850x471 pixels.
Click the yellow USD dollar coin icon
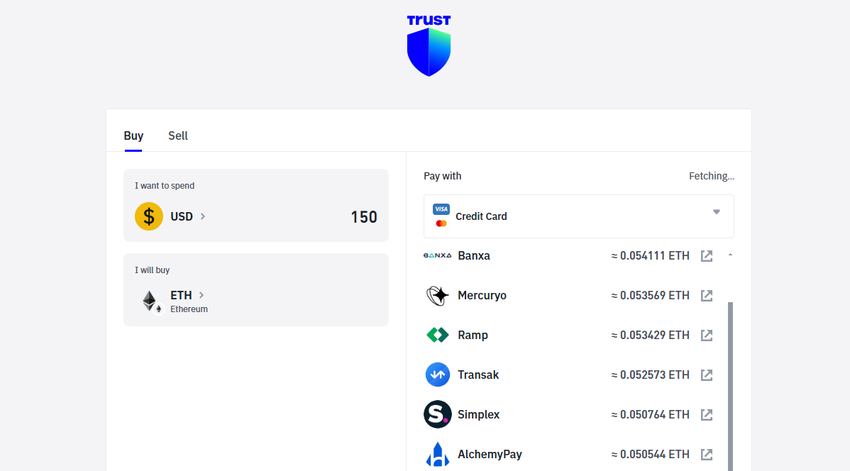[x=149, y=216]
